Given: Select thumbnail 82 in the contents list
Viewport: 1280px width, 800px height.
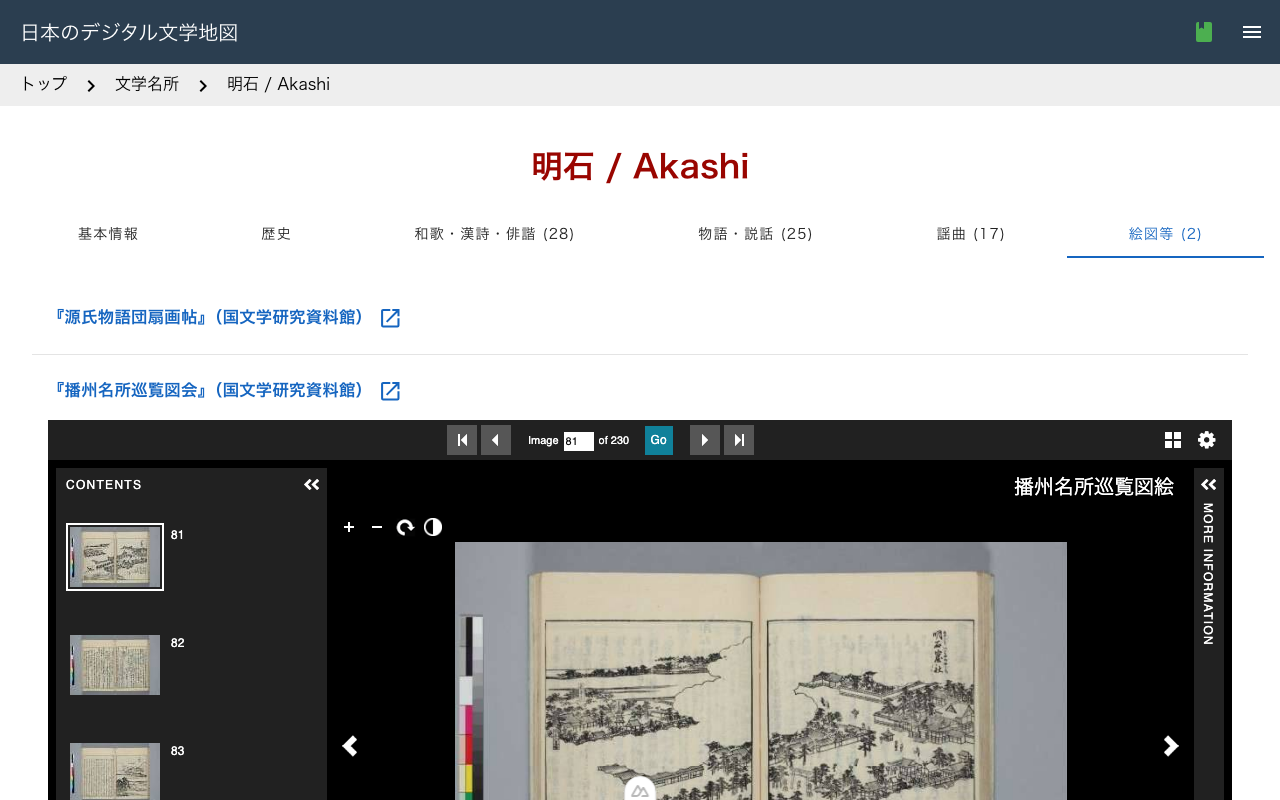Looking at the screenshot, I should 114,664.
